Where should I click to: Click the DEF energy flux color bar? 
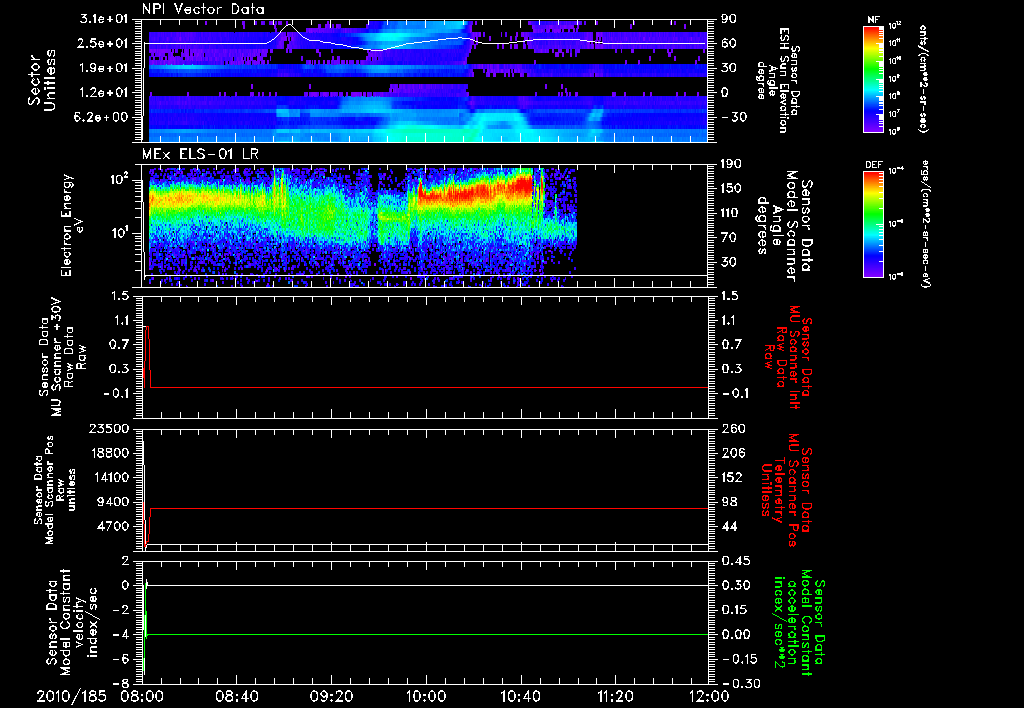[x=874, y=225]
